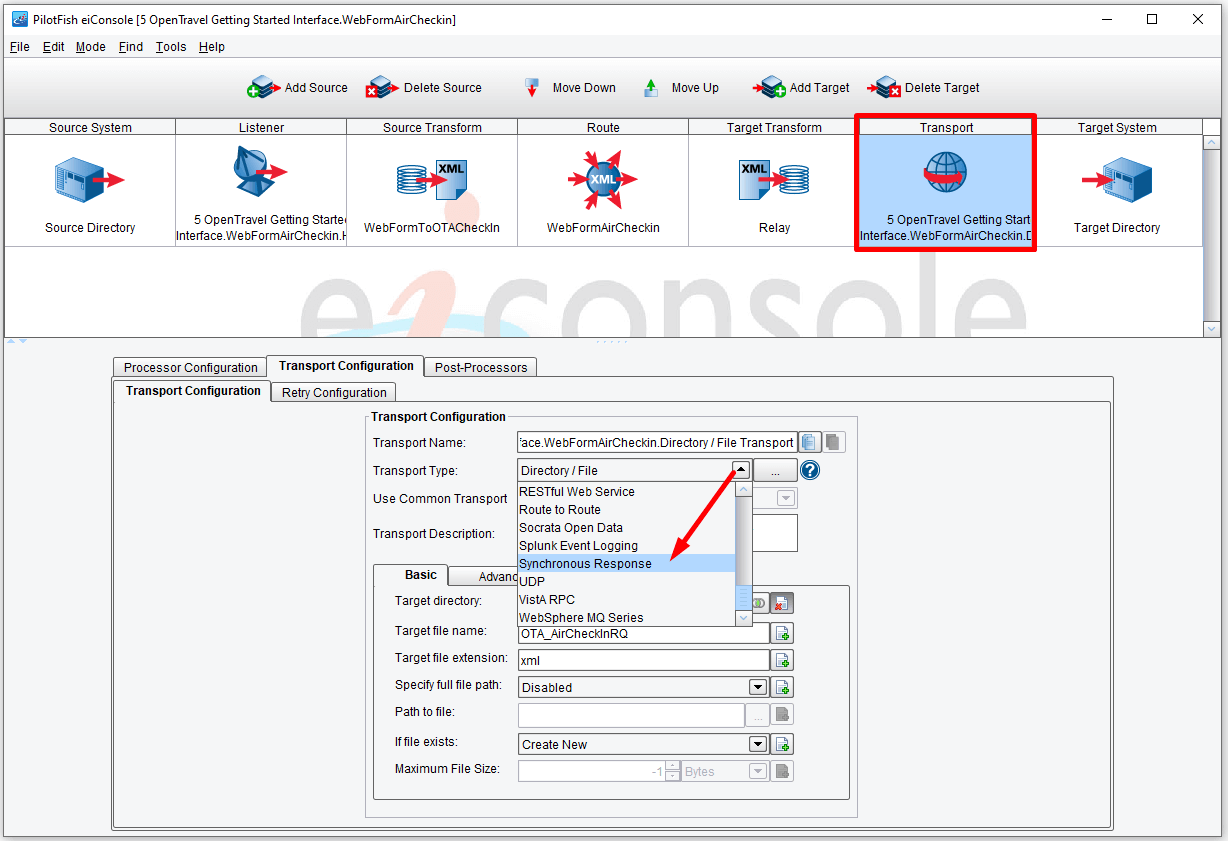Copy the Transport Name using the copy icon
The height and width of the screenshot is (841, 1228).
click(x=810, y=442)
